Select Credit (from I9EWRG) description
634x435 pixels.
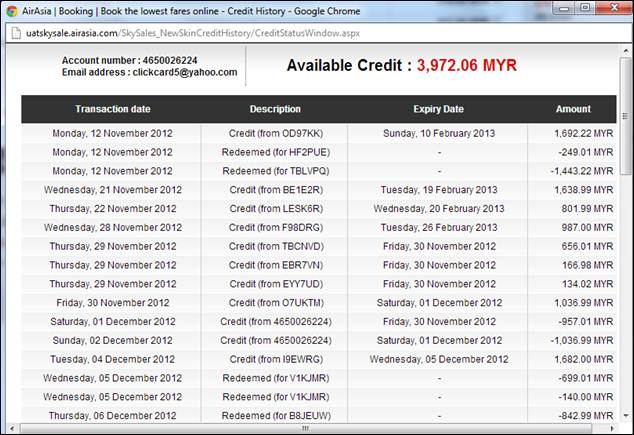(x=276, y=359)
